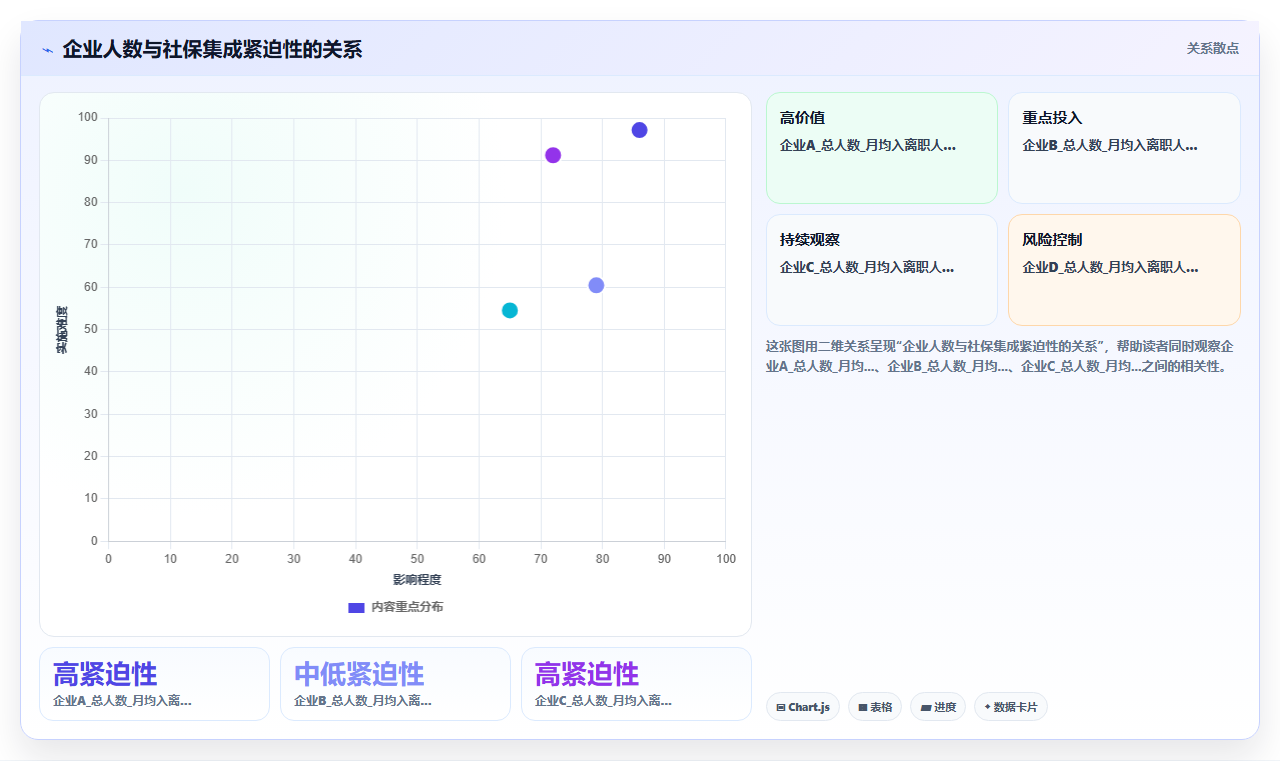Screen dimensions: 1280x761
Task: Open the 重点投入 quadrant card
Action: pyautogui.click(x=1124, y=148)
